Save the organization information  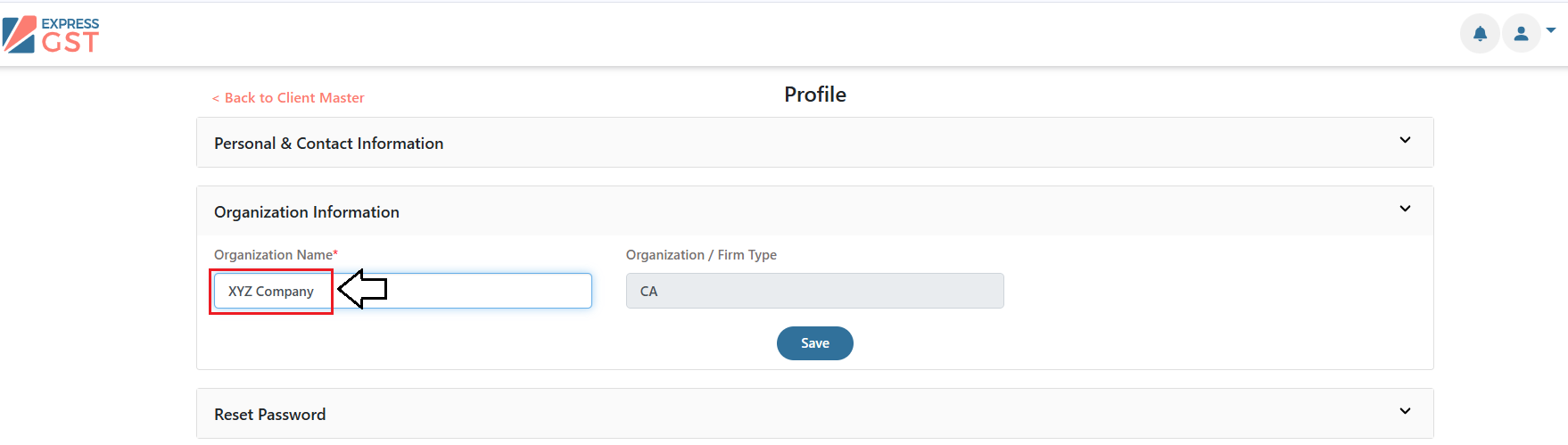[814, 343]
